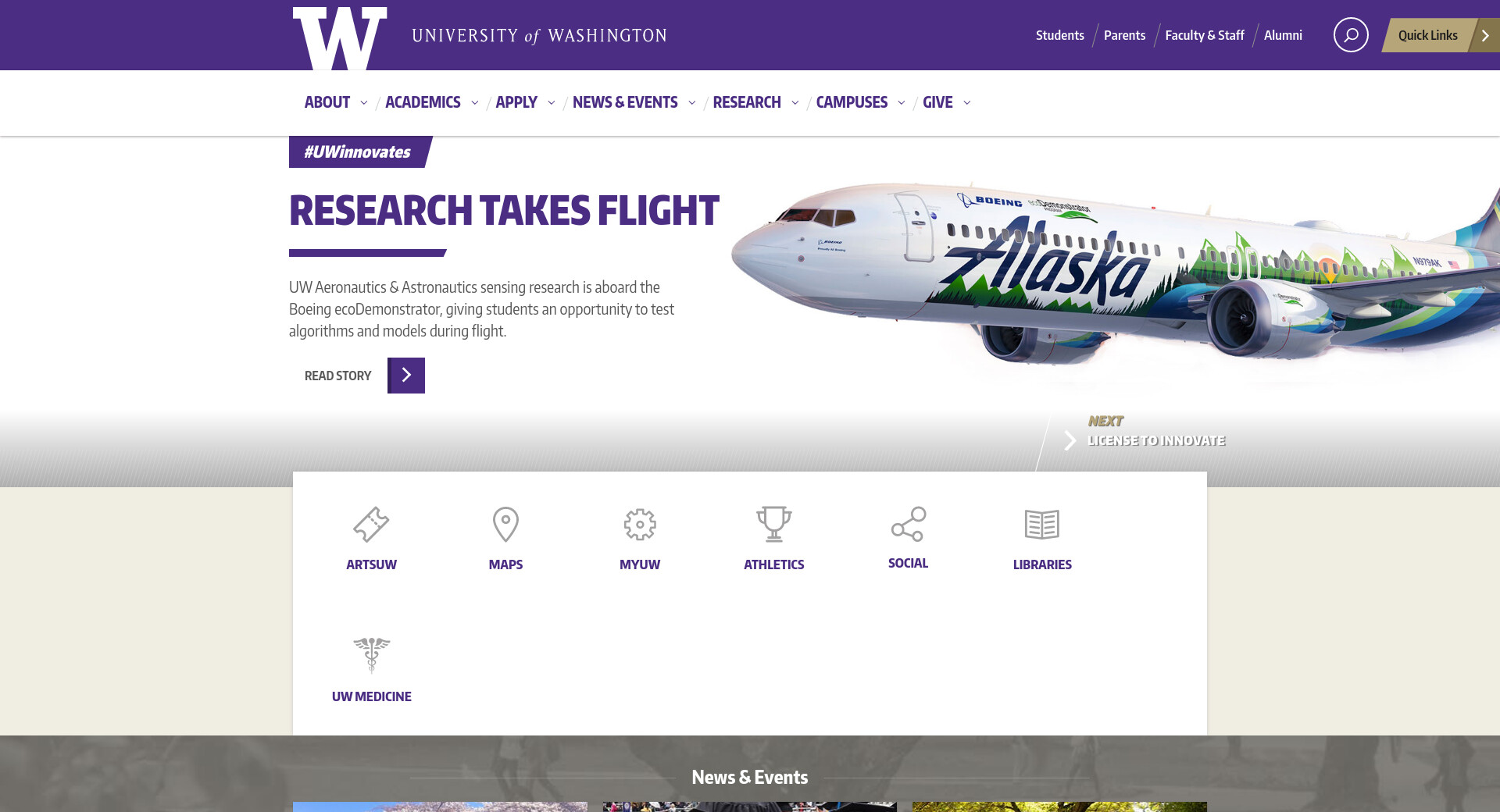
Task: Open the Campuses dropdown chevron
Action: [902, 102]
